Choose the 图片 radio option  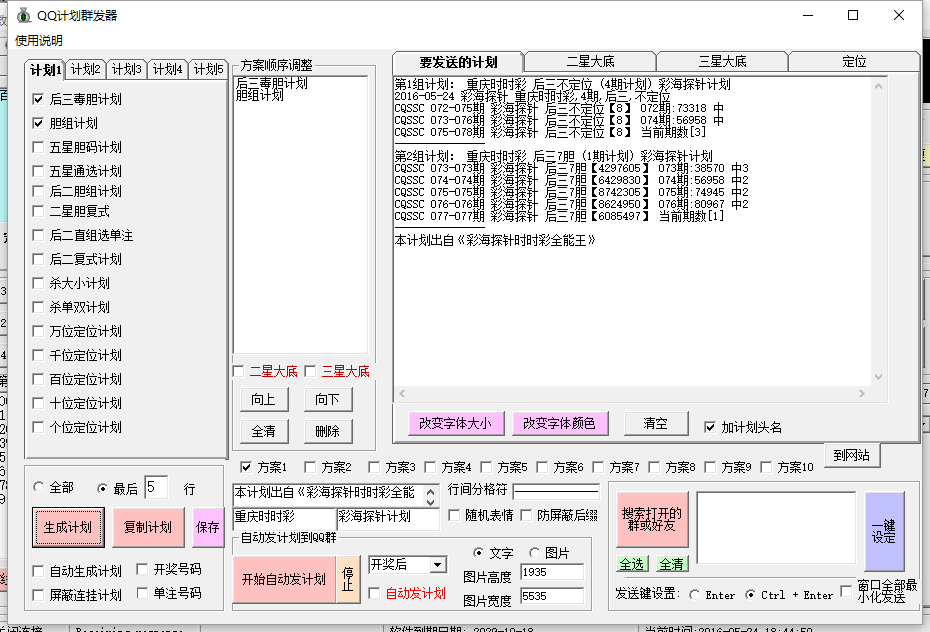(x=534, y=553)
